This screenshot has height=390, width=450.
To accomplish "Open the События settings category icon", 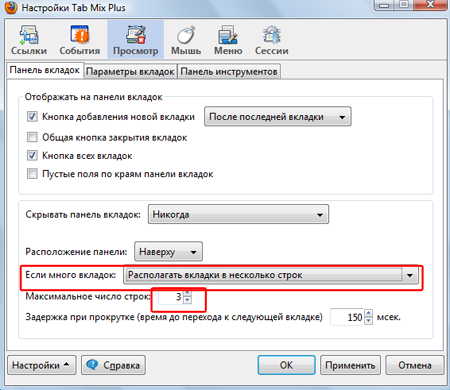I will (80, 40).
